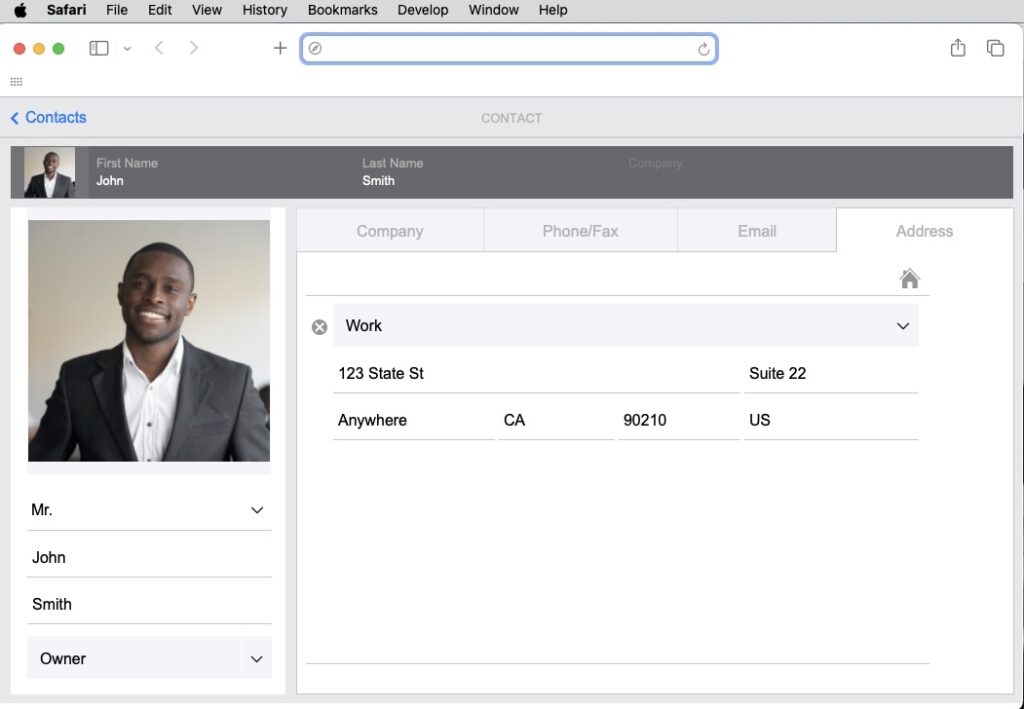The image size is (1024, 709).
Task: Go back with the back arrow
Action: pos(159,48)
